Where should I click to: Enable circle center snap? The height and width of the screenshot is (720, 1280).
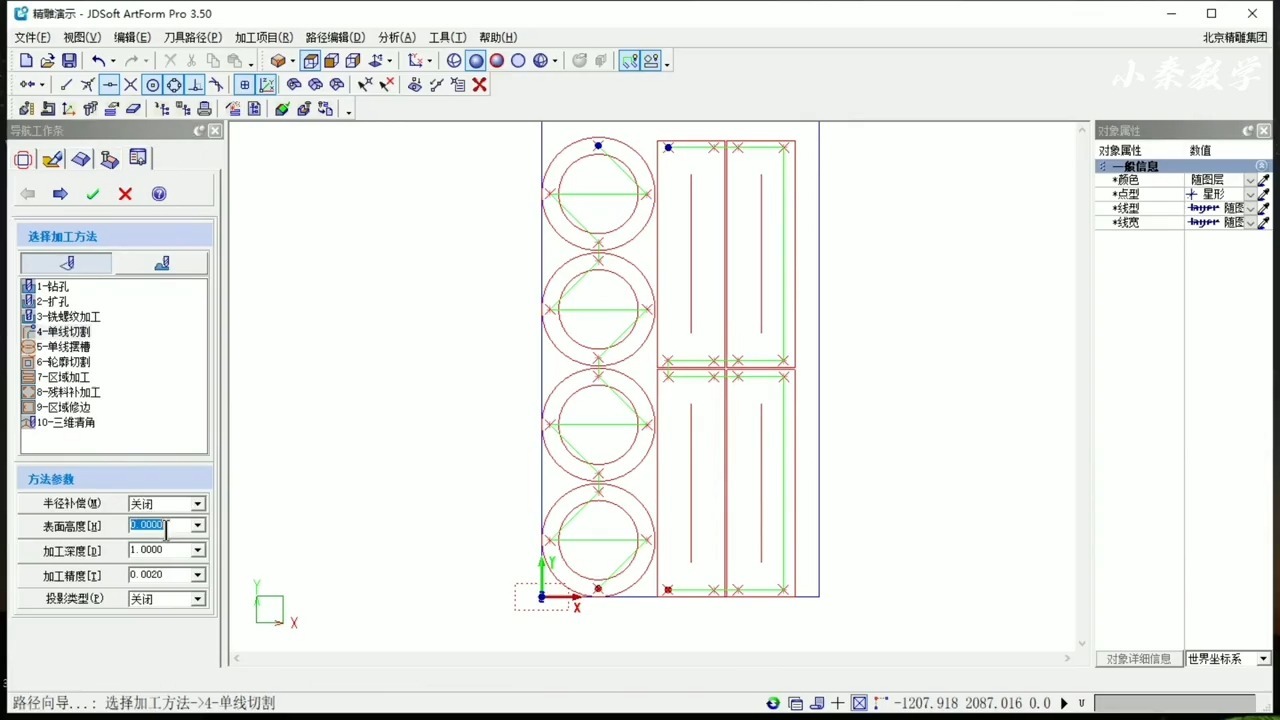153,85
